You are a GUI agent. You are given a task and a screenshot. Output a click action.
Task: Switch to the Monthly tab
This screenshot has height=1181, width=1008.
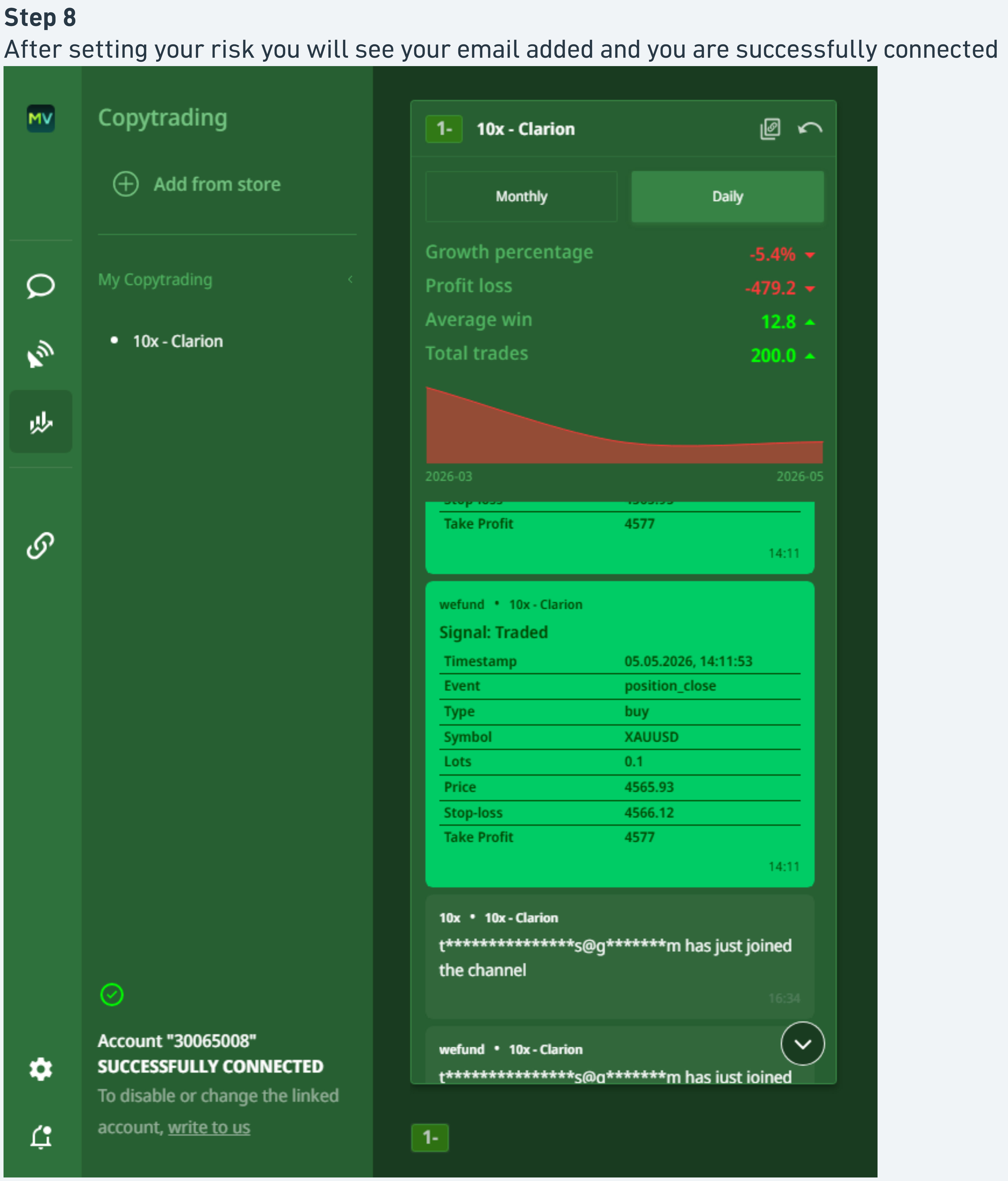tap(521, 197)
